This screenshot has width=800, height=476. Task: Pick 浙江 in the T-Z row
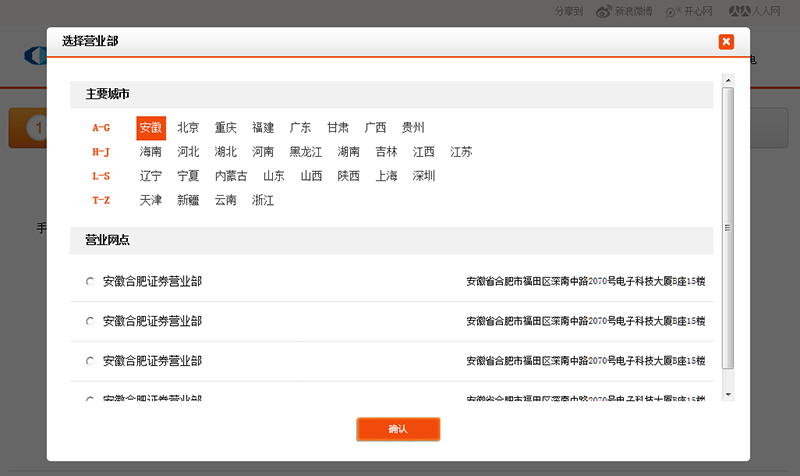click(263, 200)
